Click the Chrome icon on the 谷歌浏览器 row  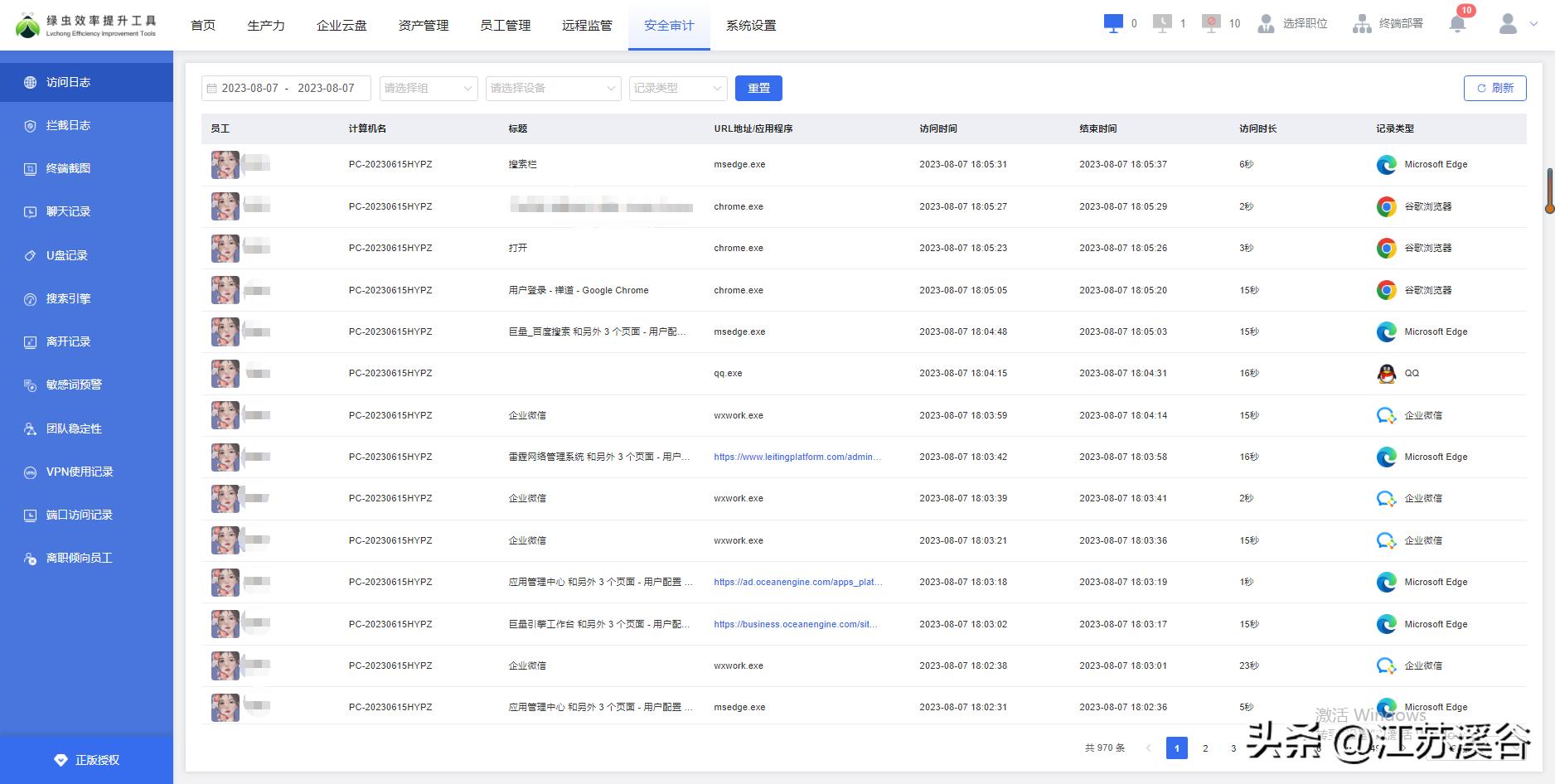click(1386, 206)
